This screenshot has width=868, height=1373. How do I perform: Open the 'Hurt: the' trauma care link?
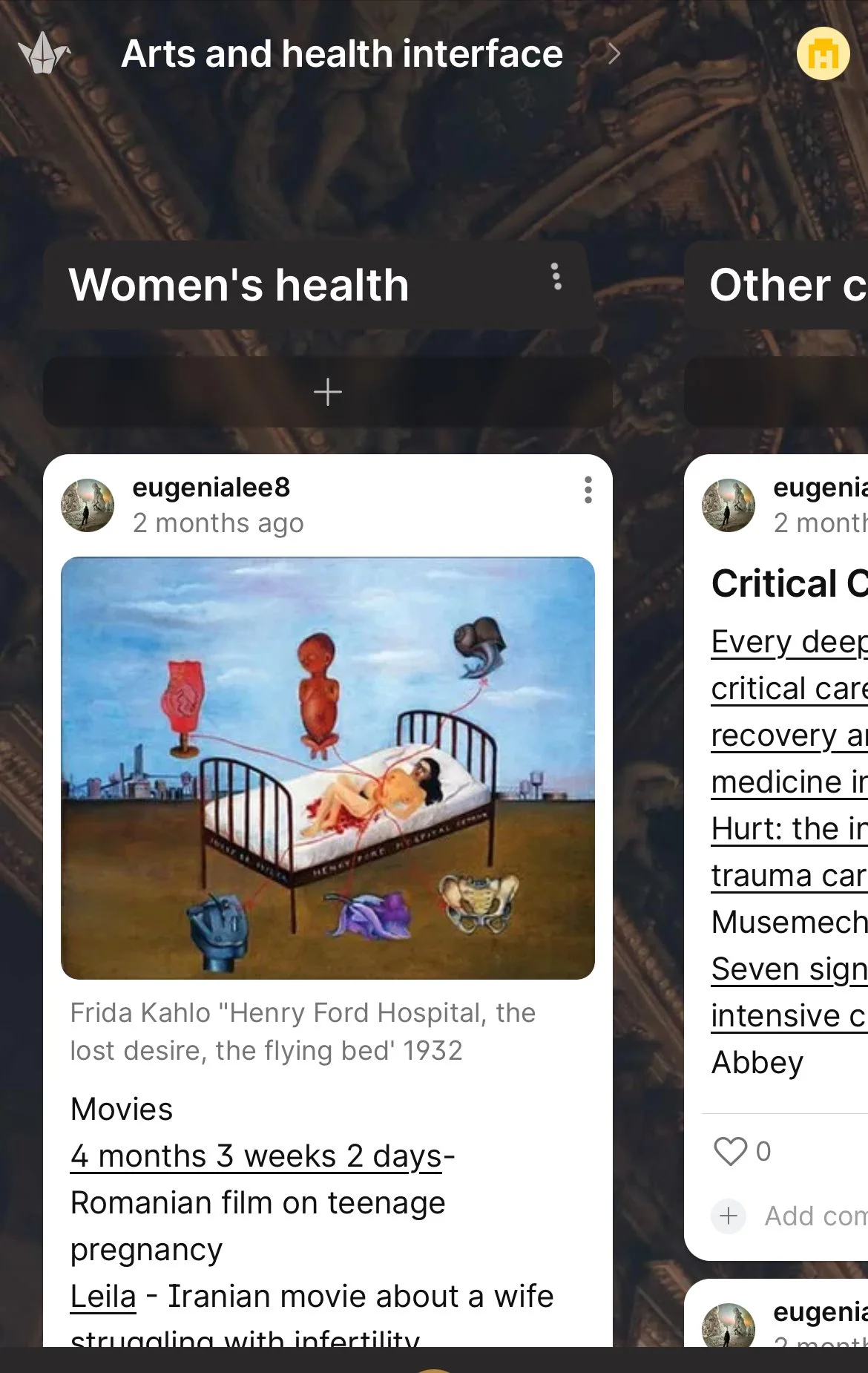pos(789,829)
